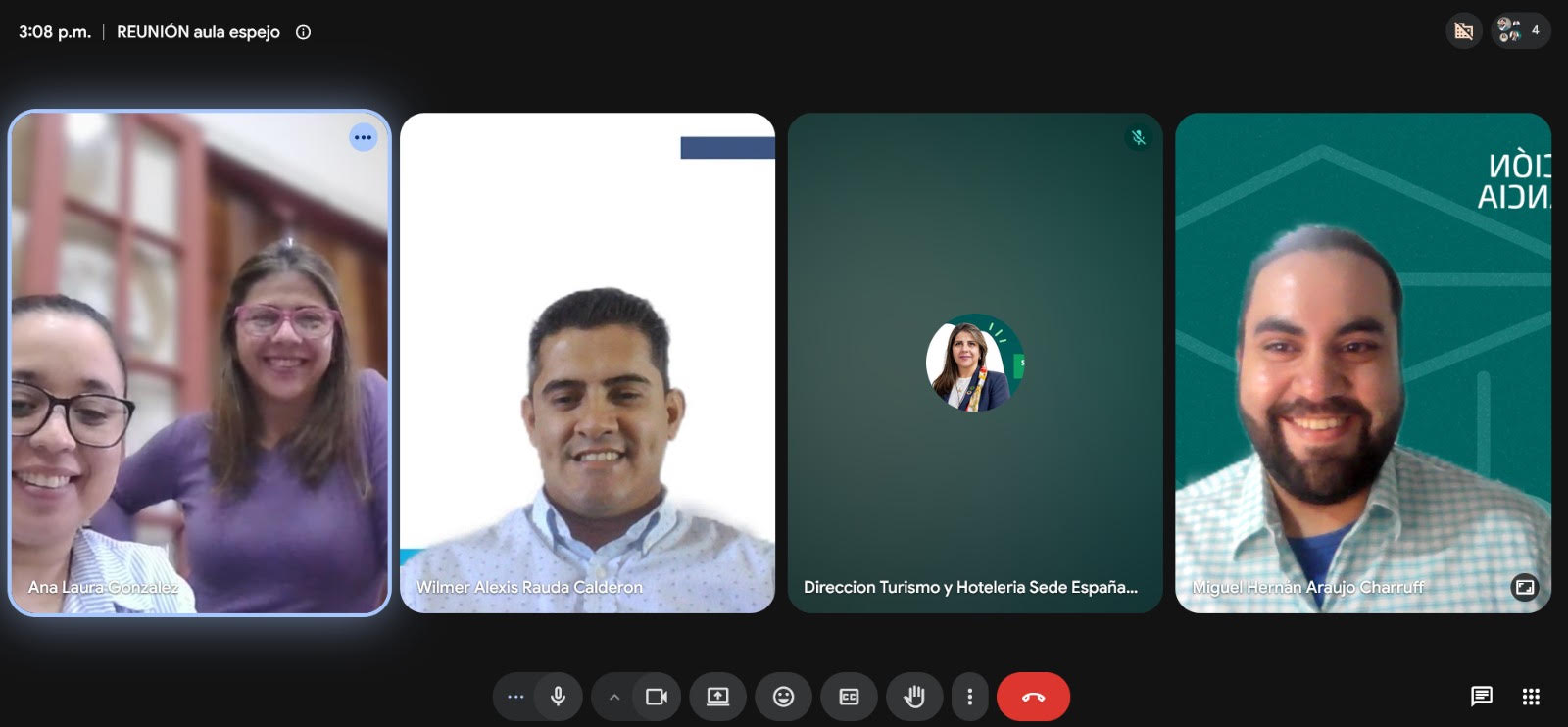The image size is (1568, 727).
Task: Click the clock showing '3:08 p.m.'
Action: (x=55, y=32)
